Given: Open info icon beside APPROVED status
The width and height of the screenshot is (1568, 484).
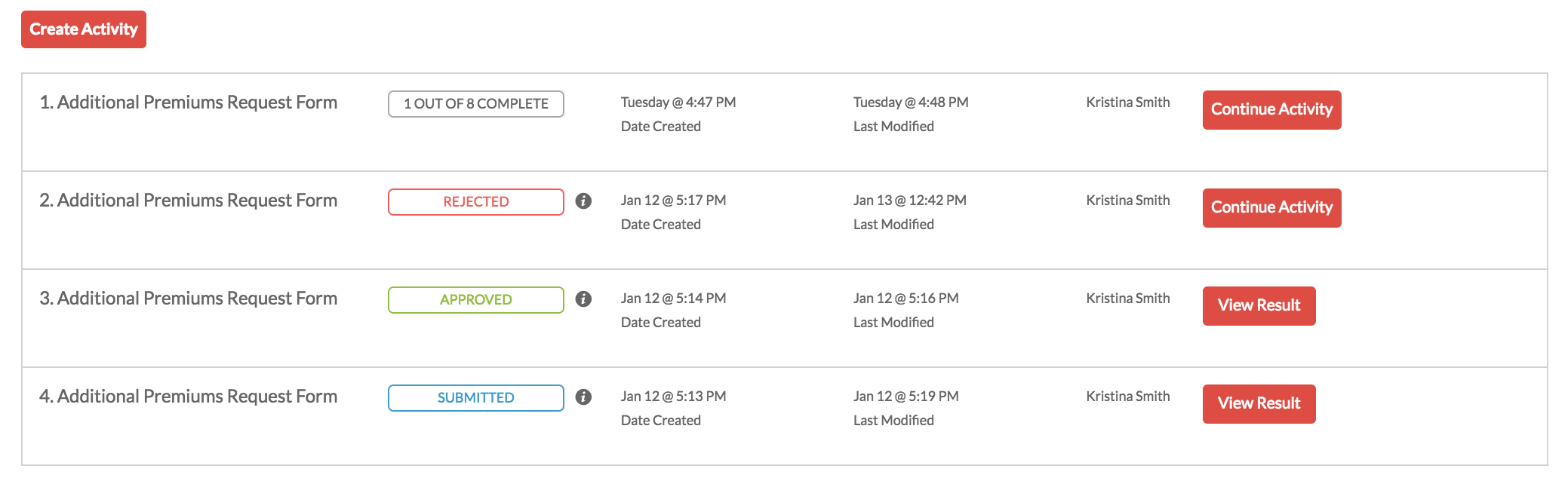Looking at the screenshot, I should 583,299.
